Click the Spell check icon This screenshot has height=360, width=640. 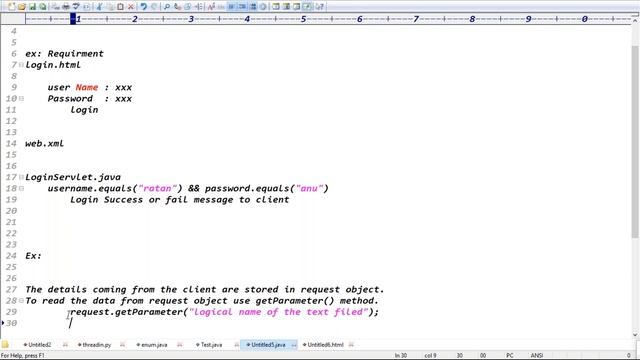point(76,7)
